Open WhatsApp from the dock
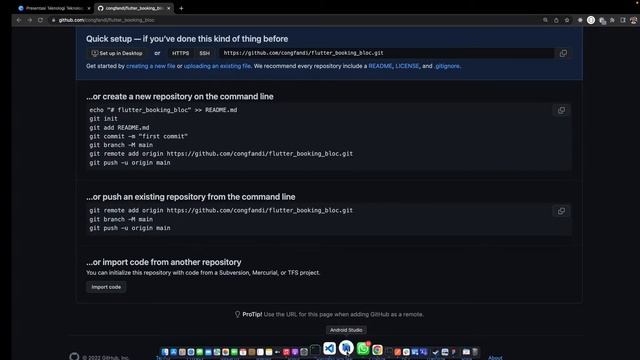 pos(362,349)
